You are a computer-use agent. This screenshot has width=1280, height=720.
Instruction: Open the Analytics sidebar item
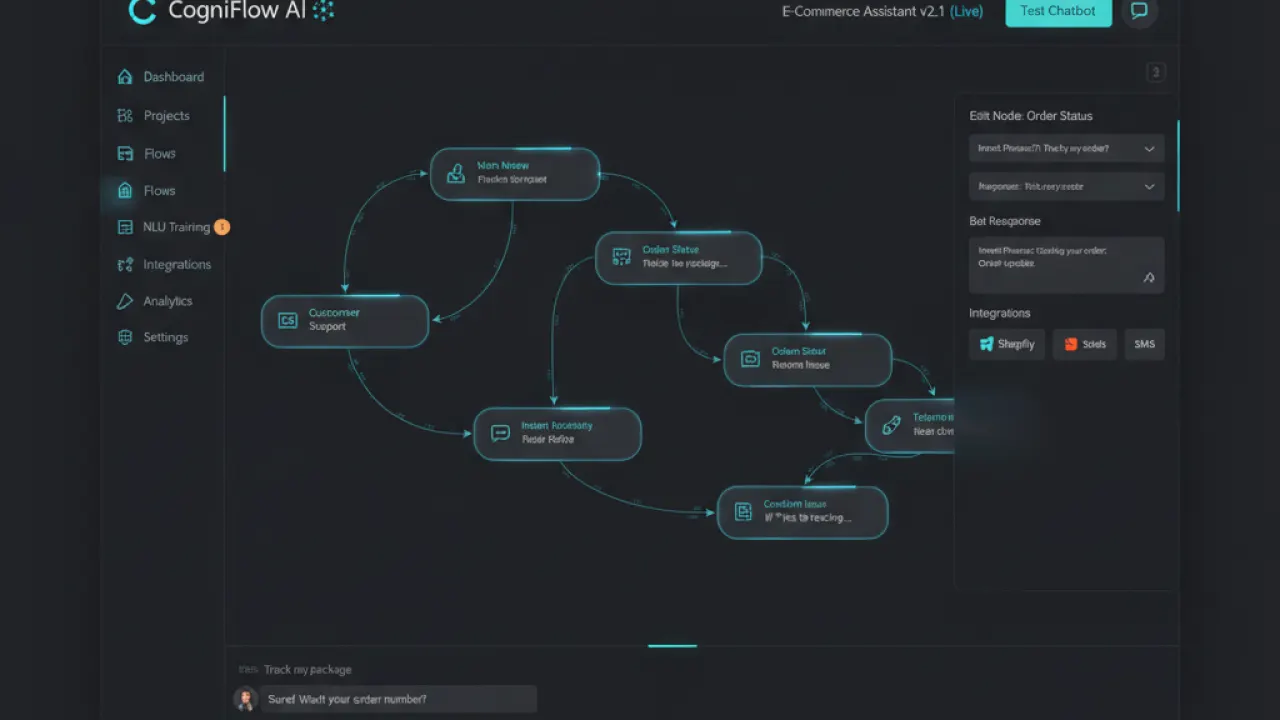(154, 301)
